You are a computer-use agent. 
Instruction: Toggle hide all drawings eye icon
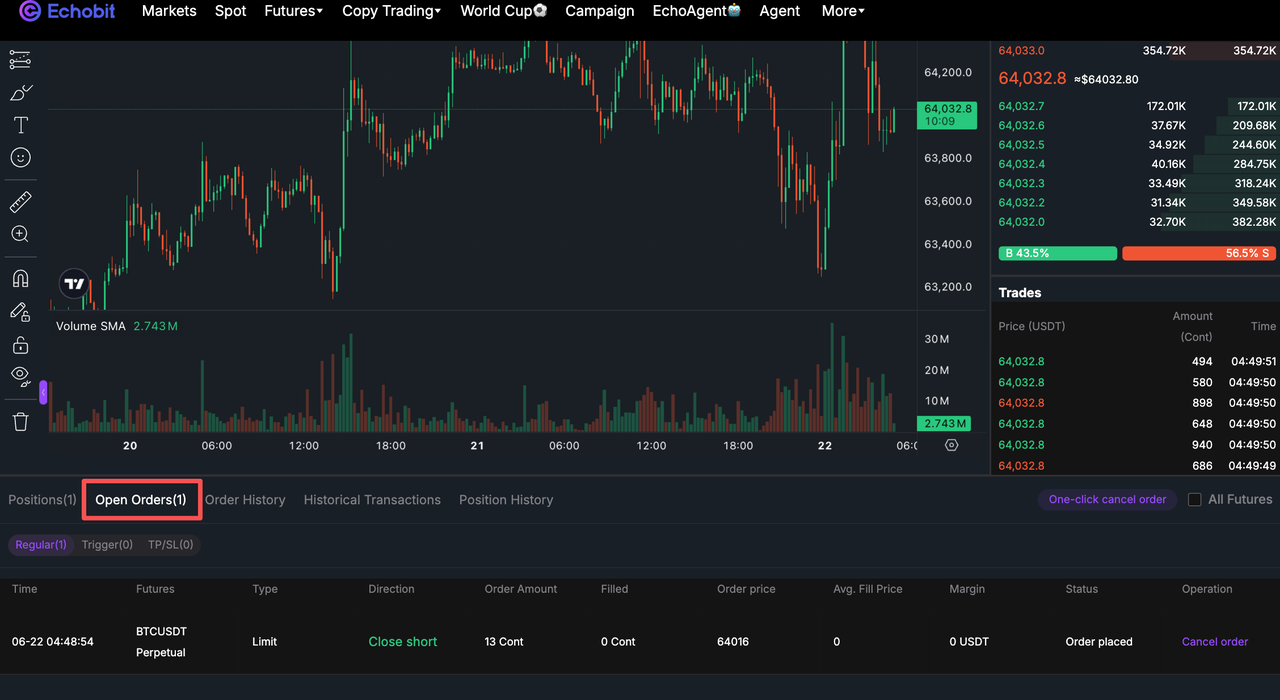[x=20, y=376]
